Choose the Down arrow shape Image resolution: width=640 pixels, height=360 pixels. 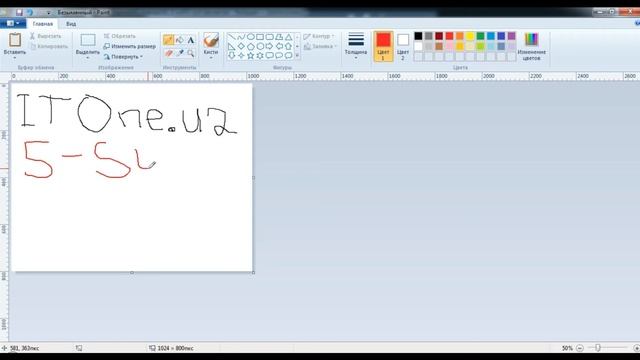pyautogui.click(x=232, y=56)
